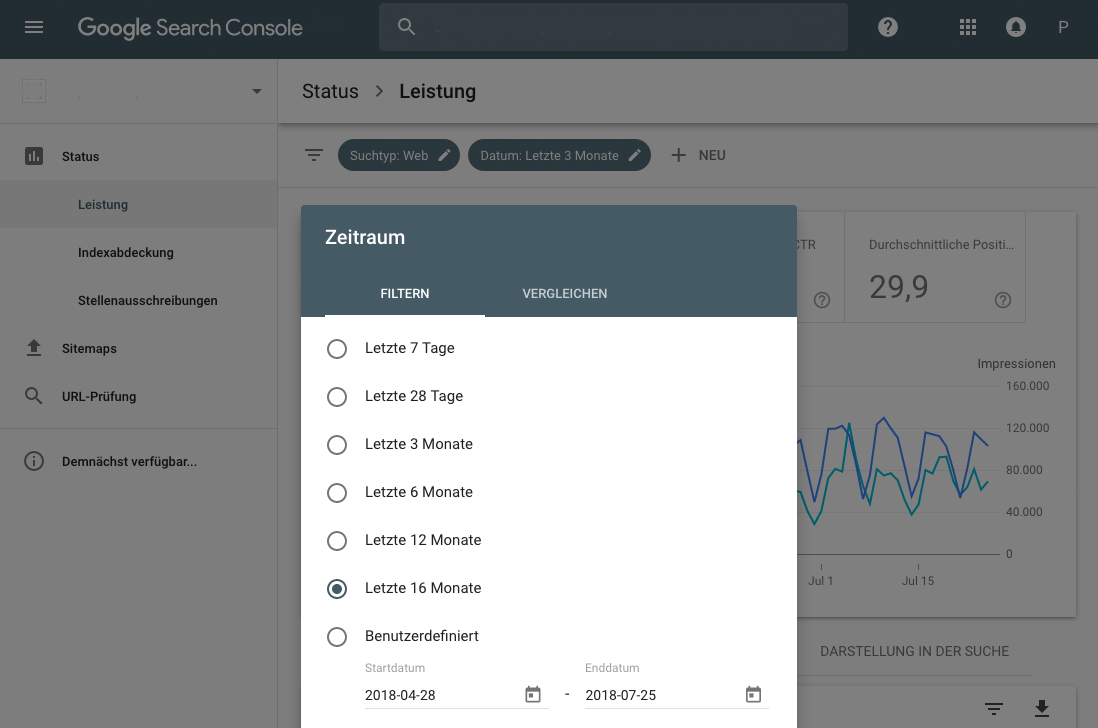1098x728 pixels.
Task: Click the Google Search Console logo
Action: point(190,27)
